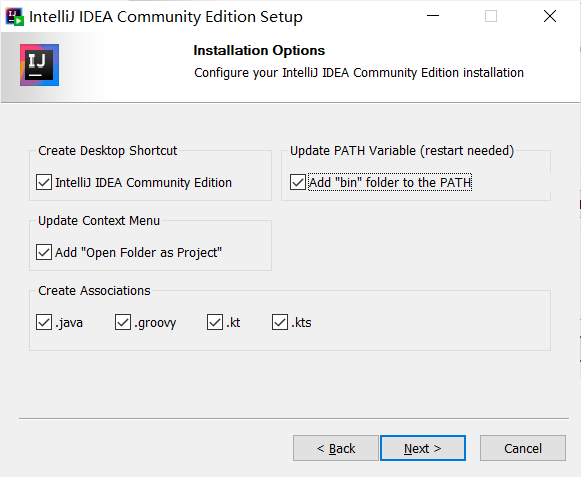The height and width of the screenshot is (477, 581).
Task: Deselect the .kts association checkbox
Action: (x=280, y=322)
